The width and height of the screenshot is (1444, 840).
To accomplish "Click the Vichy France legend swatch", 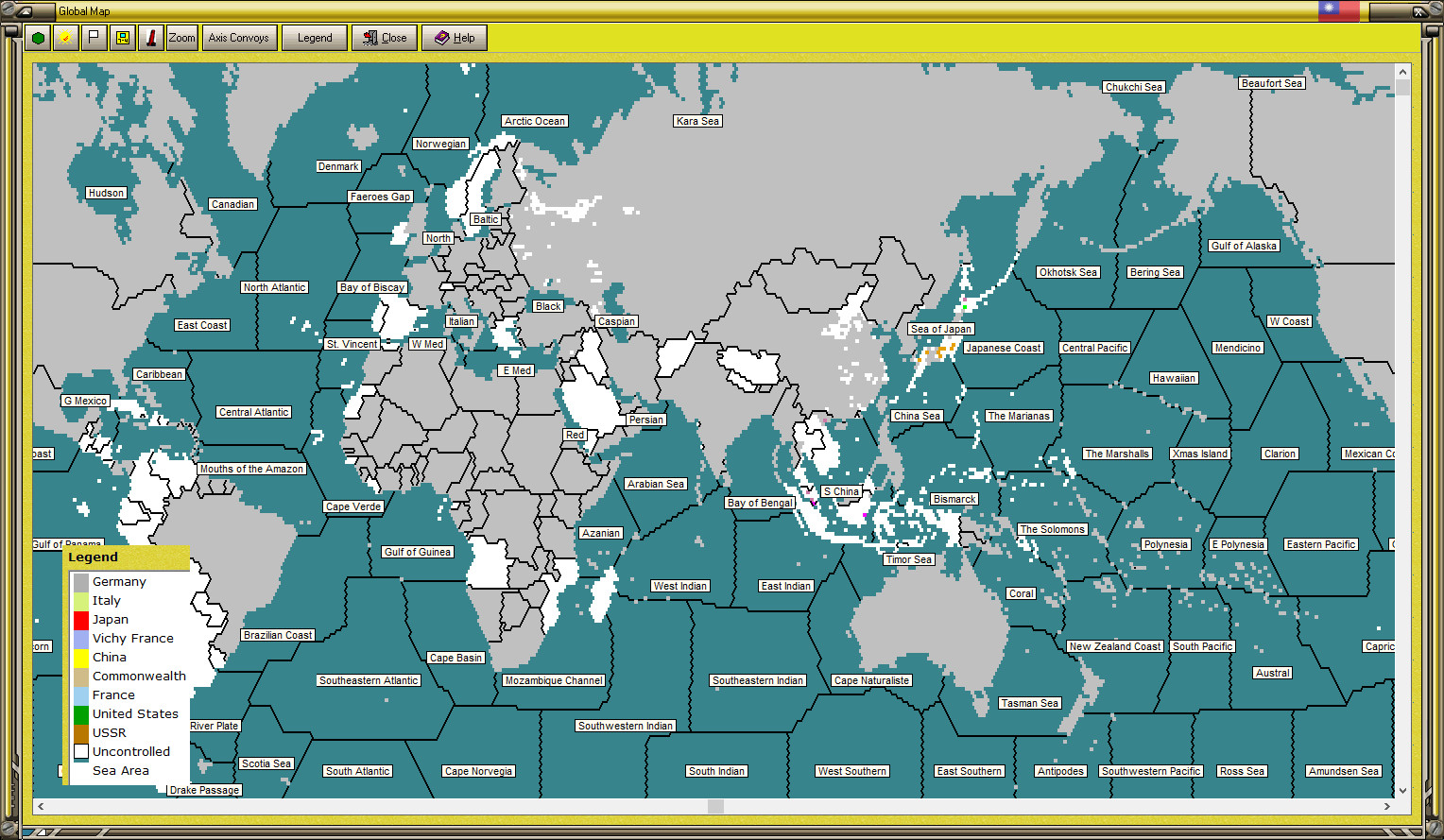I will (81, 639).
